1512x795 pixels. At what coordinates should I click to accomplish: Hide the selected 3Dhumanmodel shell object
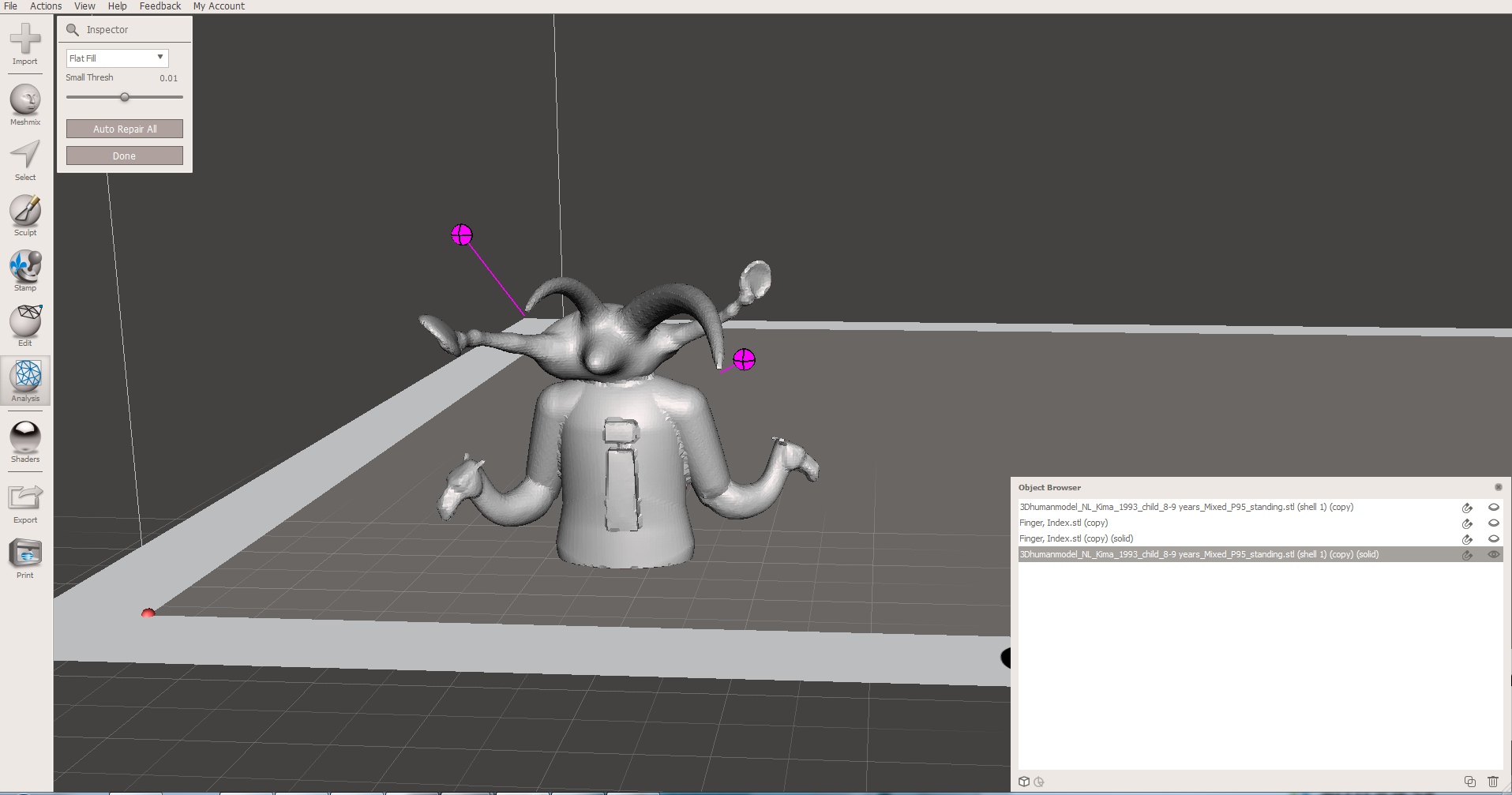pos(1493,554)
